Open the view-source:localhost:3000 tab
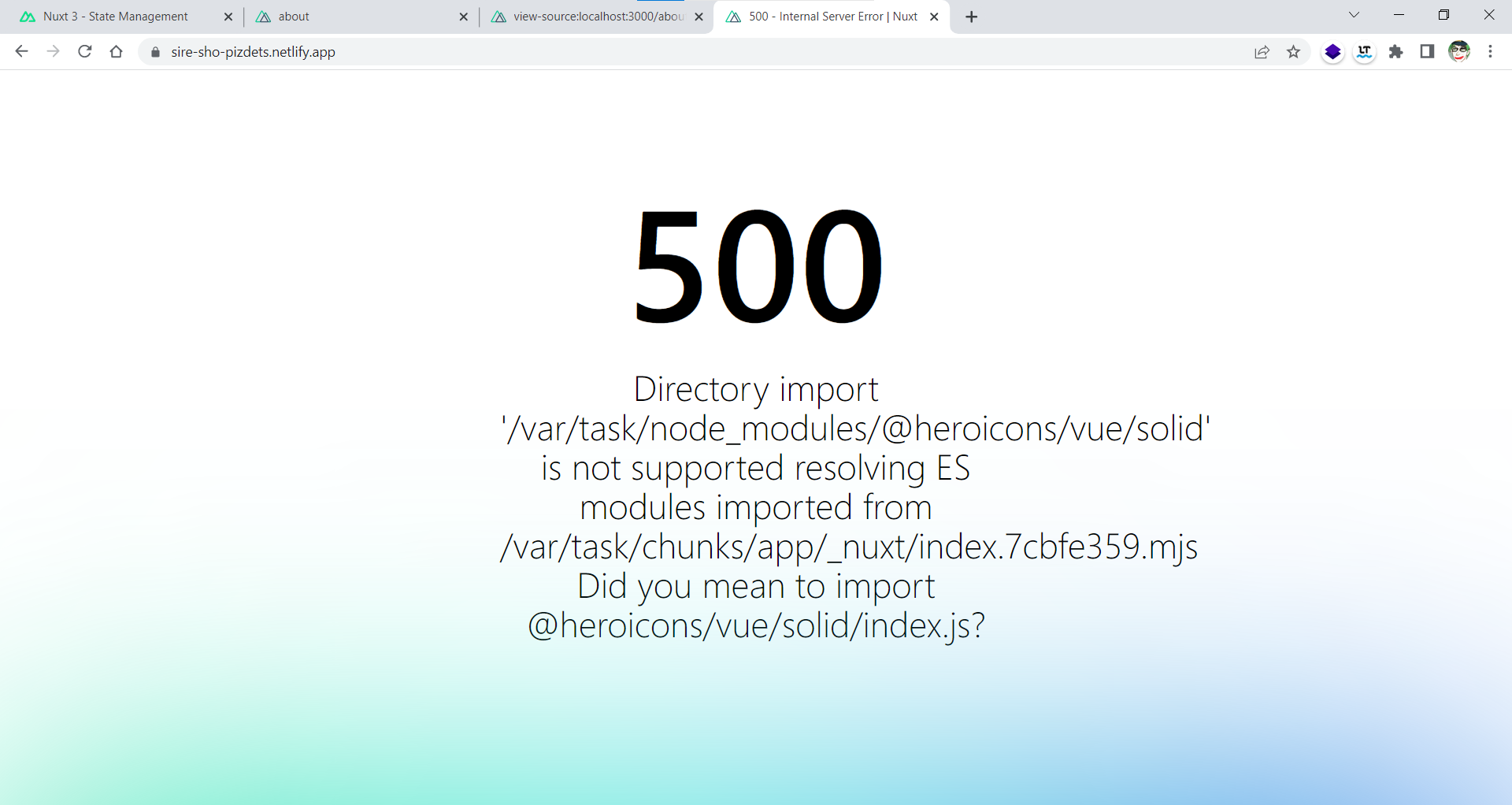Image resolution: width=1512 pixels, height=805 pixels. tap(587, 16)
